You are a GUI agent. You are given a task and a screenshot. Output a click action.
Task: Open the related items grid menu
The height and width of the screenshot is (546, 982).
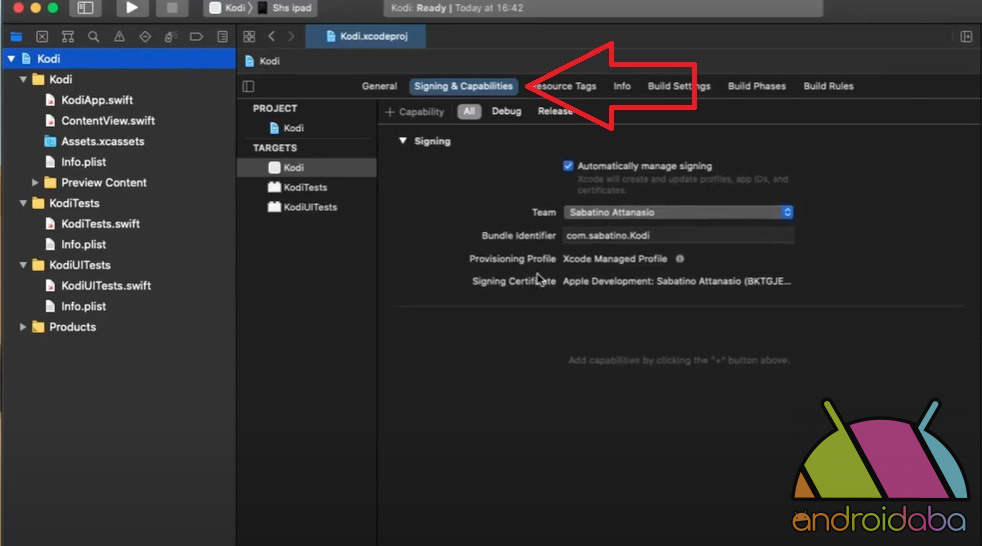click(x=249, y=36)
